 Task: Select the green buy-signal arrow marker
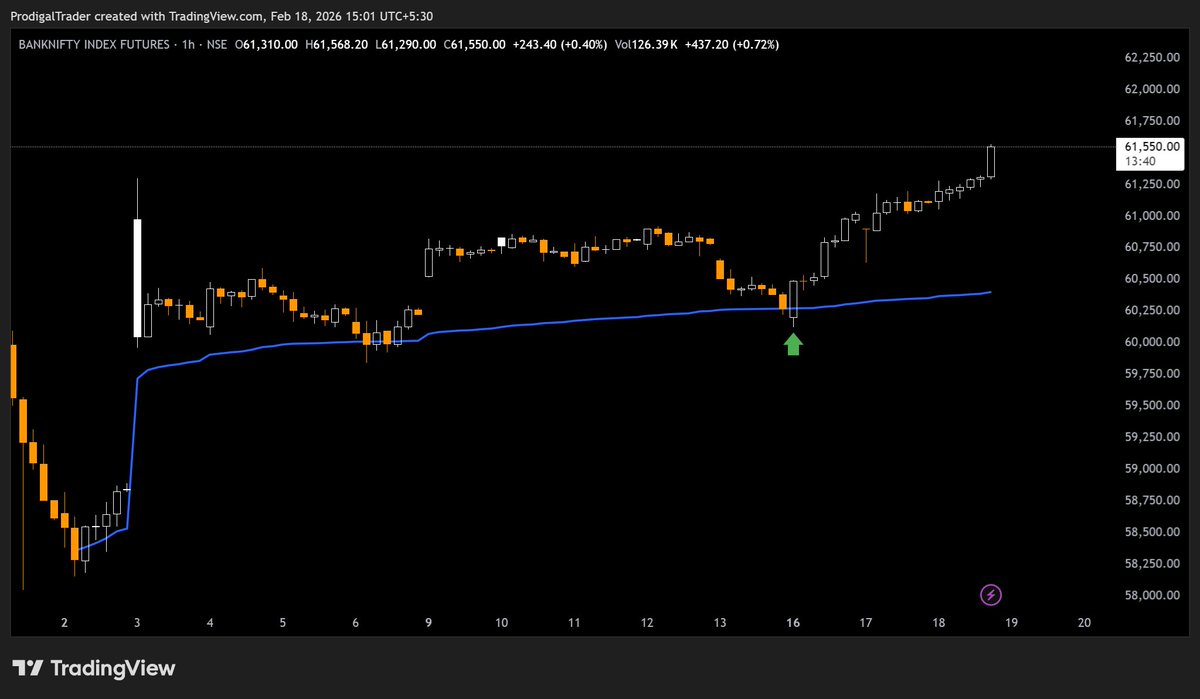pos(792,343)
